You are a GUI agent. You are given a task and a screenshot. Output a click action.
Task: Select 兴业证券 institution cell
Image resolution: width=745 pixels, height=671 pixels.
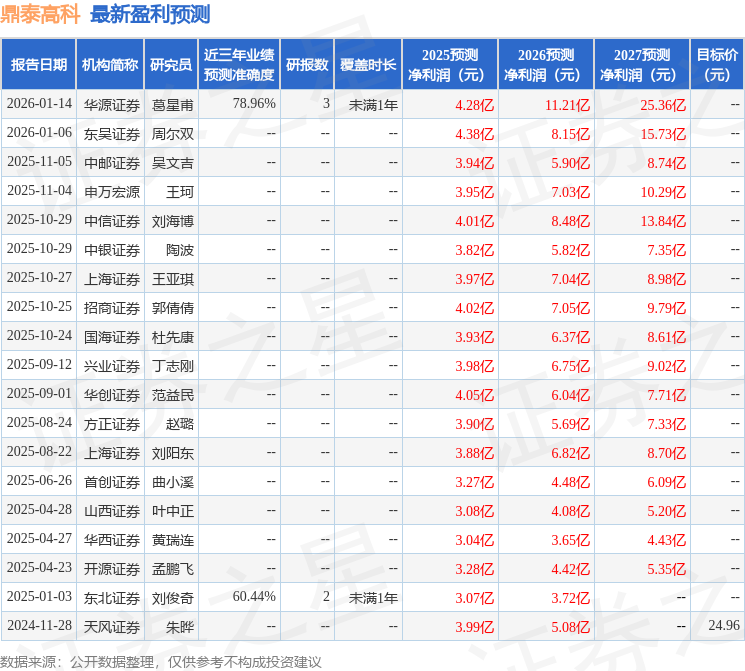pyautogui.click(x=112, y=366)
